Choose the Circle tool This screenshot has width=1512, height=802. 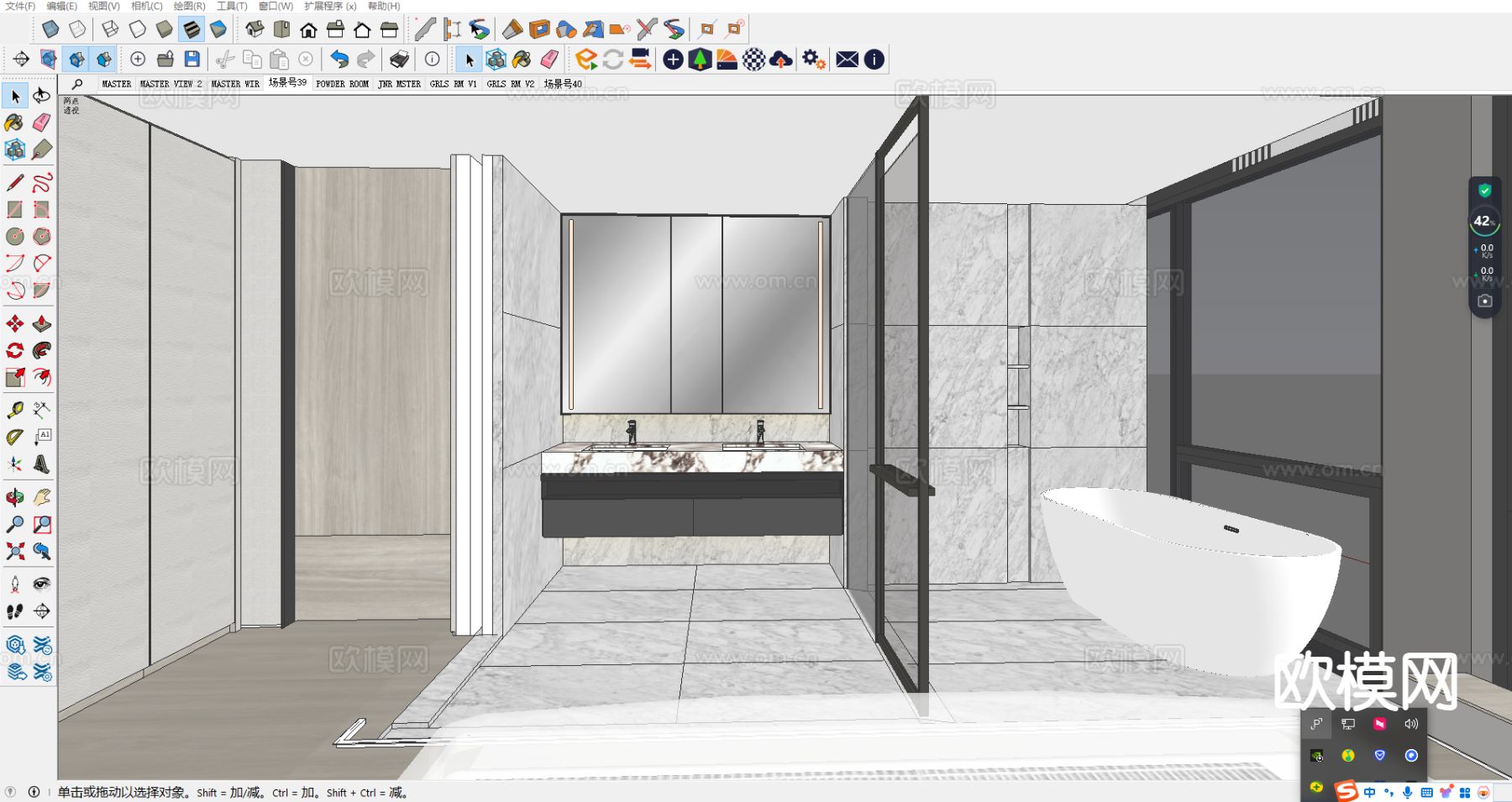14,236
